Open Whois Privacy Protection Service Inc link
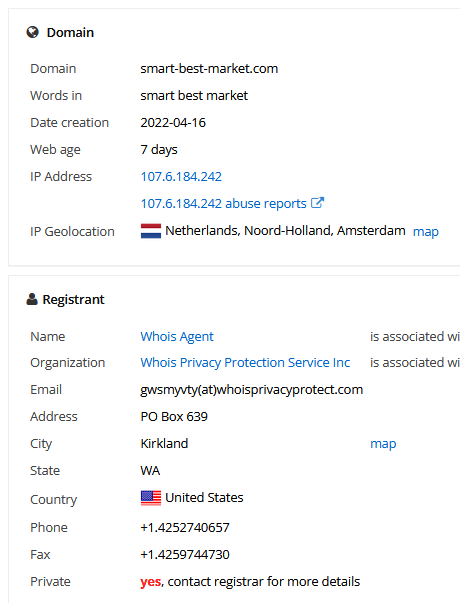 tap(245, 363)
